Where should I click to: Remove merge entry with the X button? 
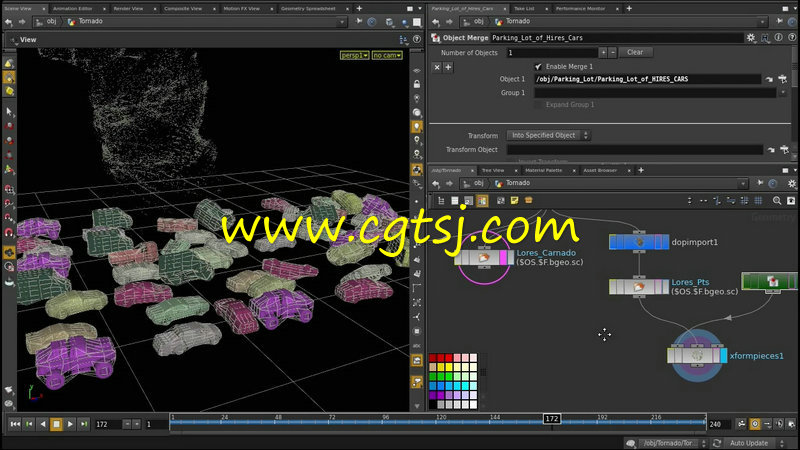(x=437, y=67)
